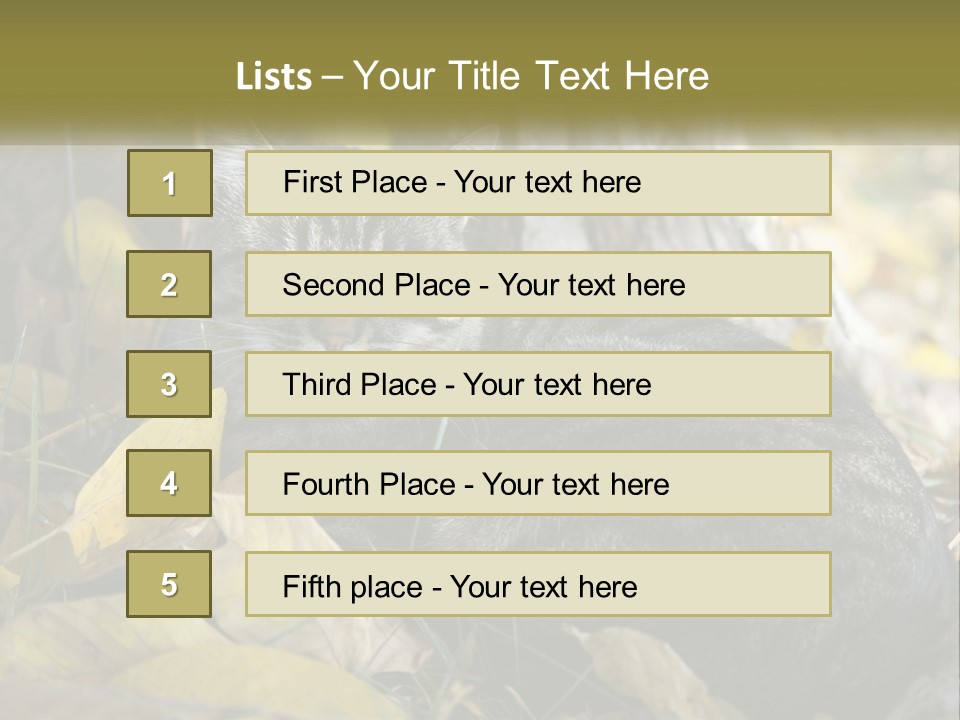Select the "Your Title Text Here" title text
This screenshot has width=960, height=720.
[531, 76]
